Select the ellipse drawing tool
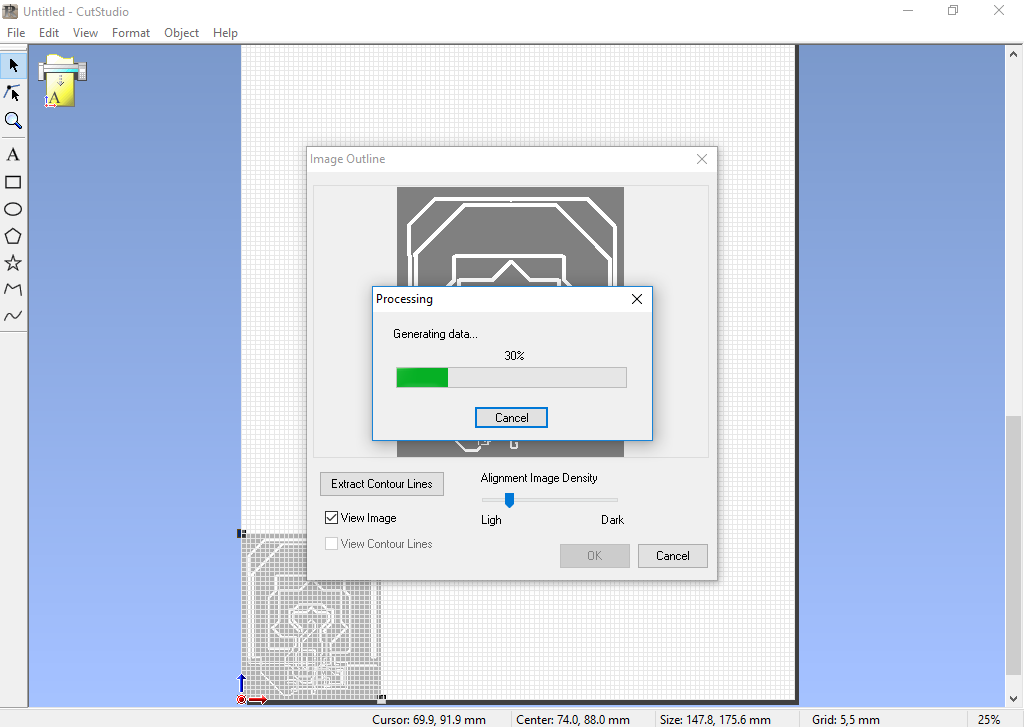The image size is (1024, 727). 13,209
